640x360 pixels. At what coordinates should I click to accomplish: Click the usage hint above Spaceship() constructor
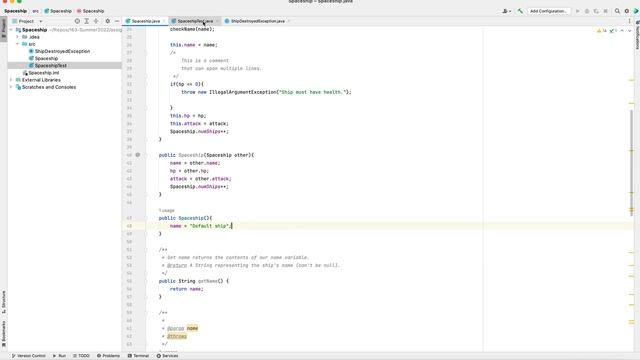click(167, 211)
